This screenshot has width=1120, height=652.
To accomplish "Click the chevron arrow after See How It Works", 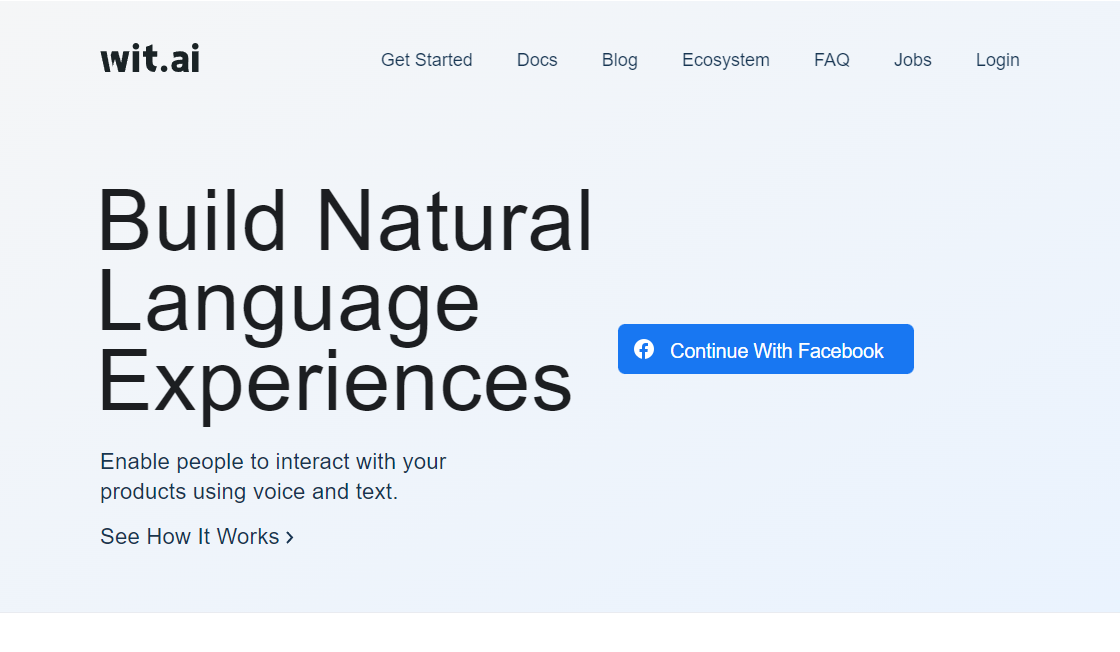I will point(290,537).
